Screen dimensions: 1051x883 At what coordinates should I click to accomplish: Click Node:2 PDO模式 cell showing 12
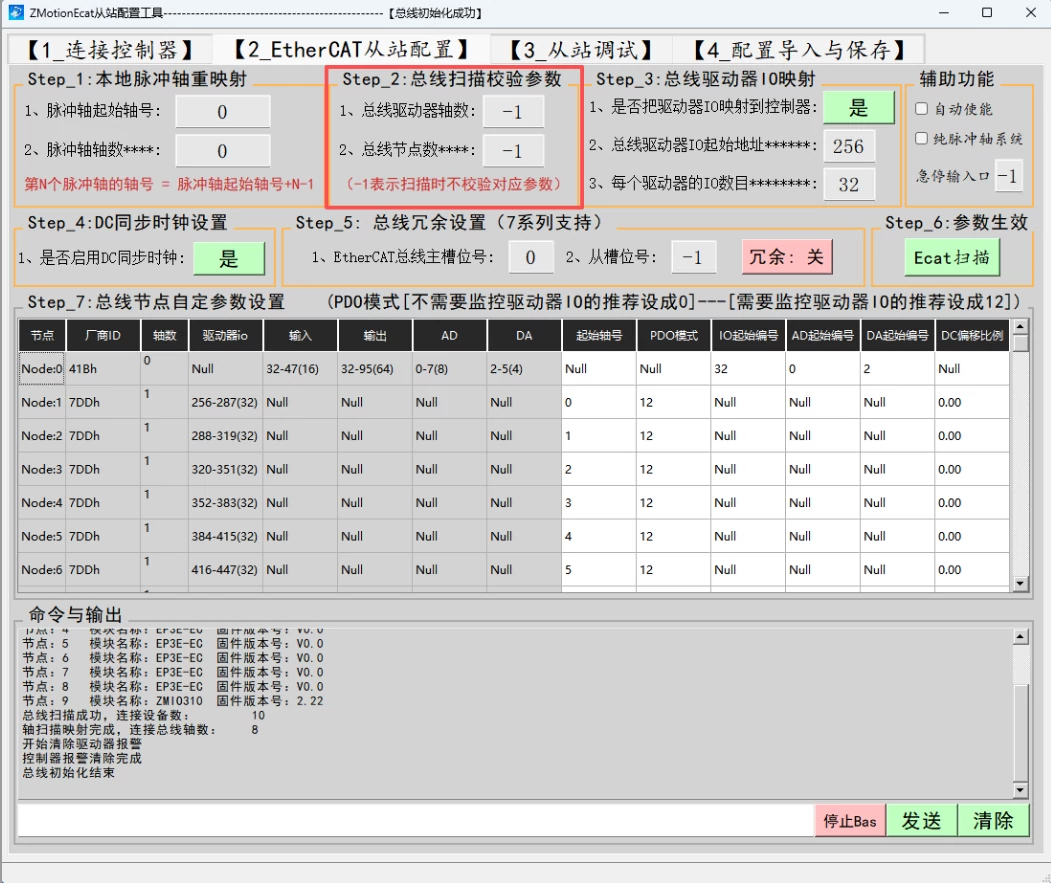click(x=673, y=436)
